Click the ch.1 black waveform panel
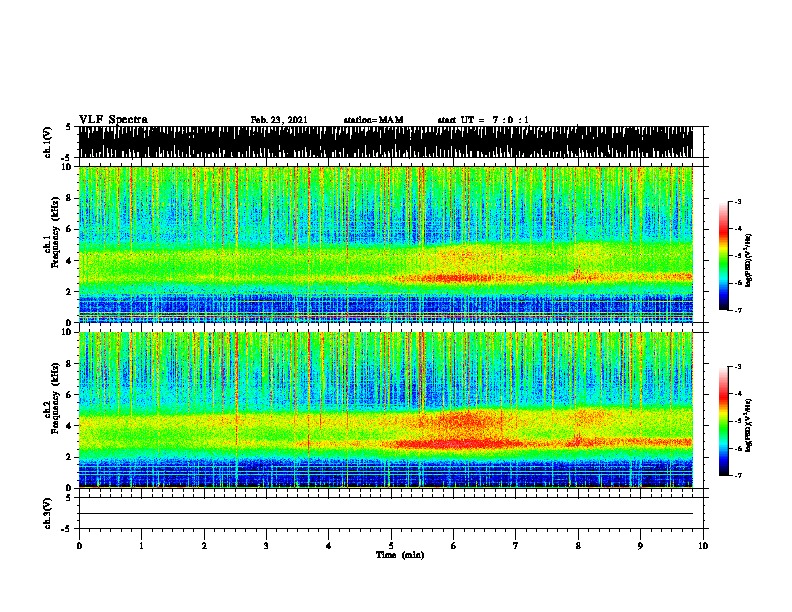The image size is (792, 612). tap(386, 142)
